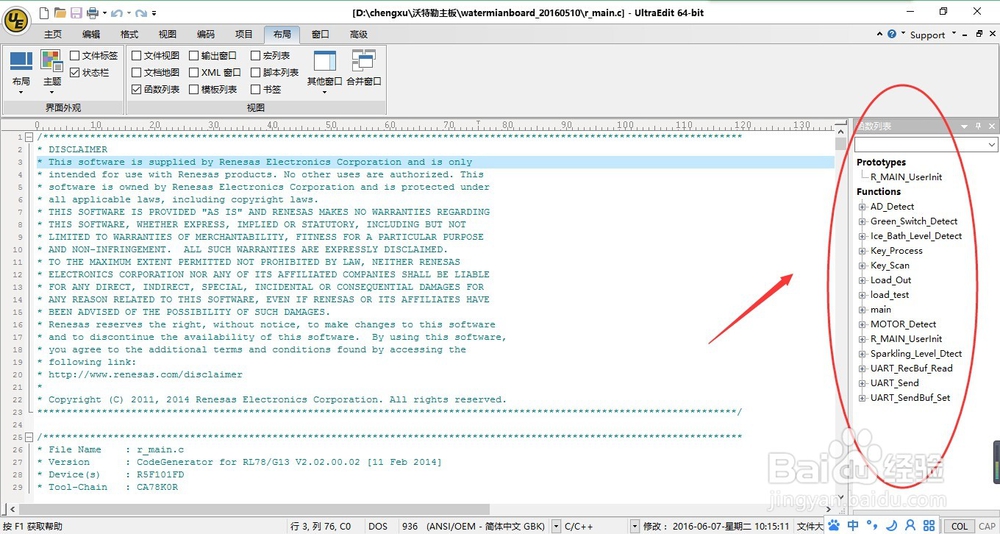Click the user profile icon in IME bar

pos(911,526)
